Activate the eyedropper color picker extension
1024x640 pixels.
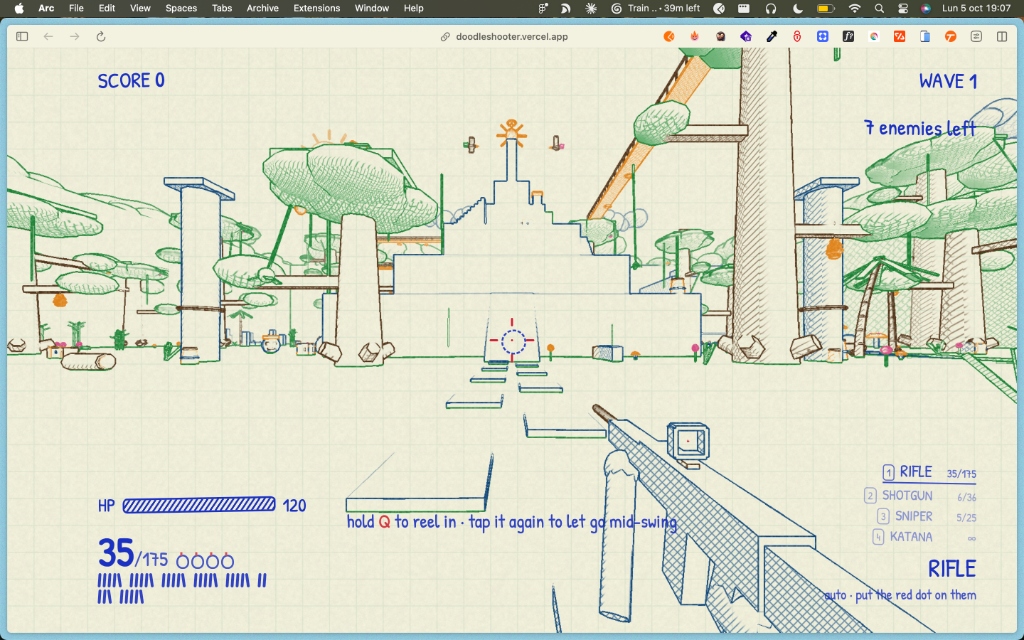771,37
